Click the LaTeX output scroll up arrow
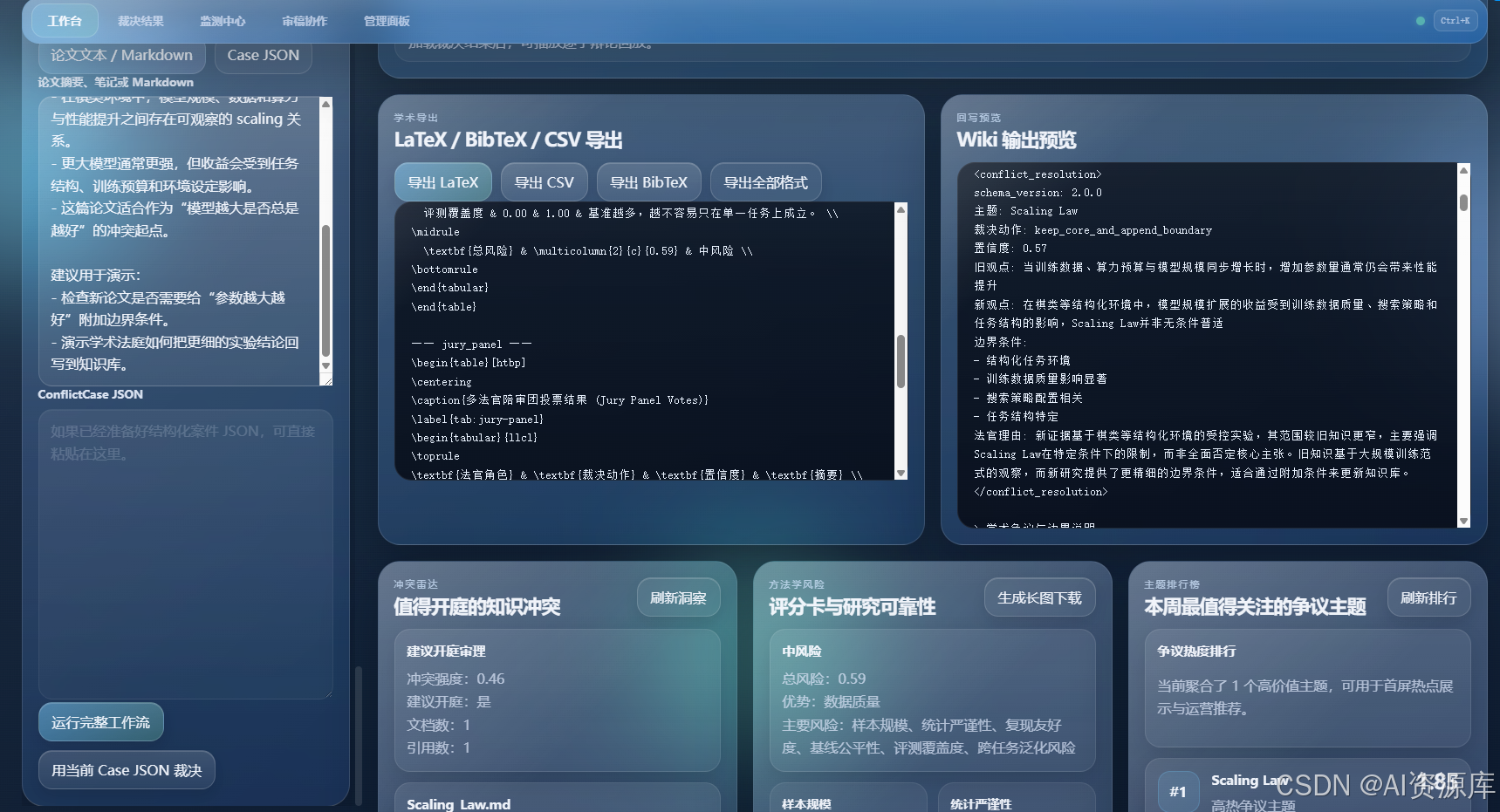The image size is (1500, 812). (x=901, y=209)
